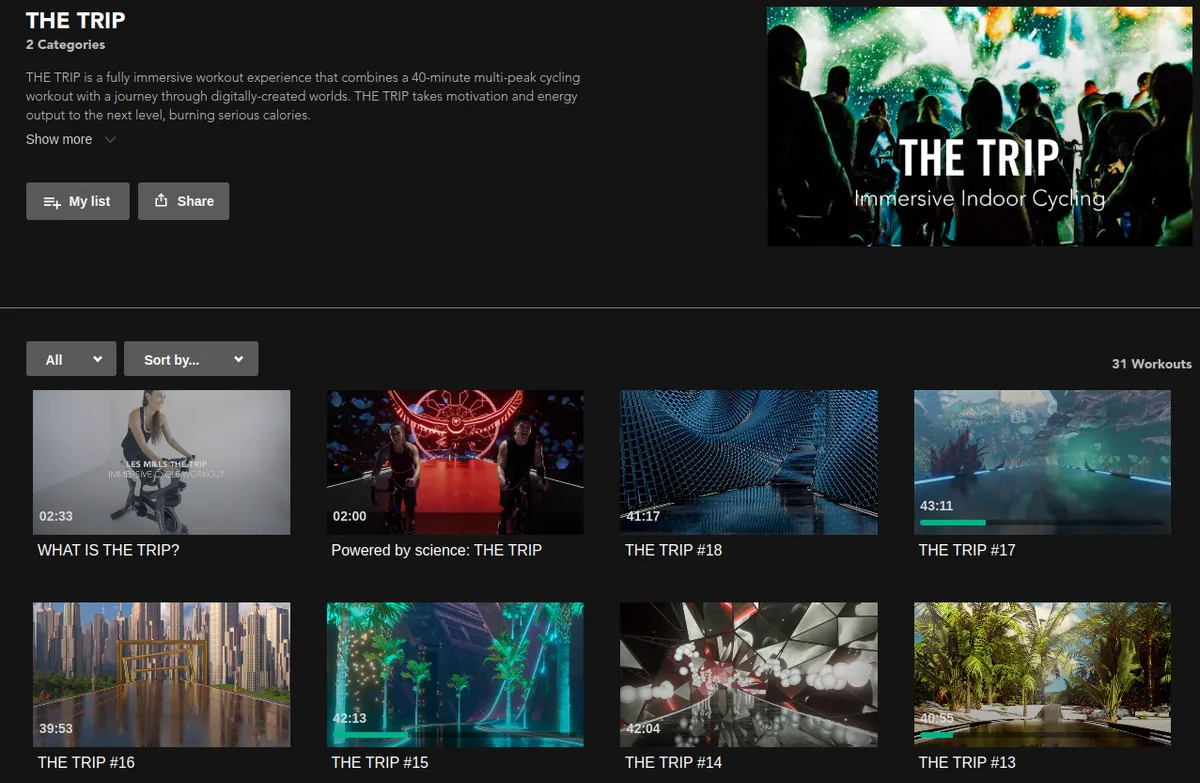Select THE TRIP #16 city skyline thumbnail

161,673
